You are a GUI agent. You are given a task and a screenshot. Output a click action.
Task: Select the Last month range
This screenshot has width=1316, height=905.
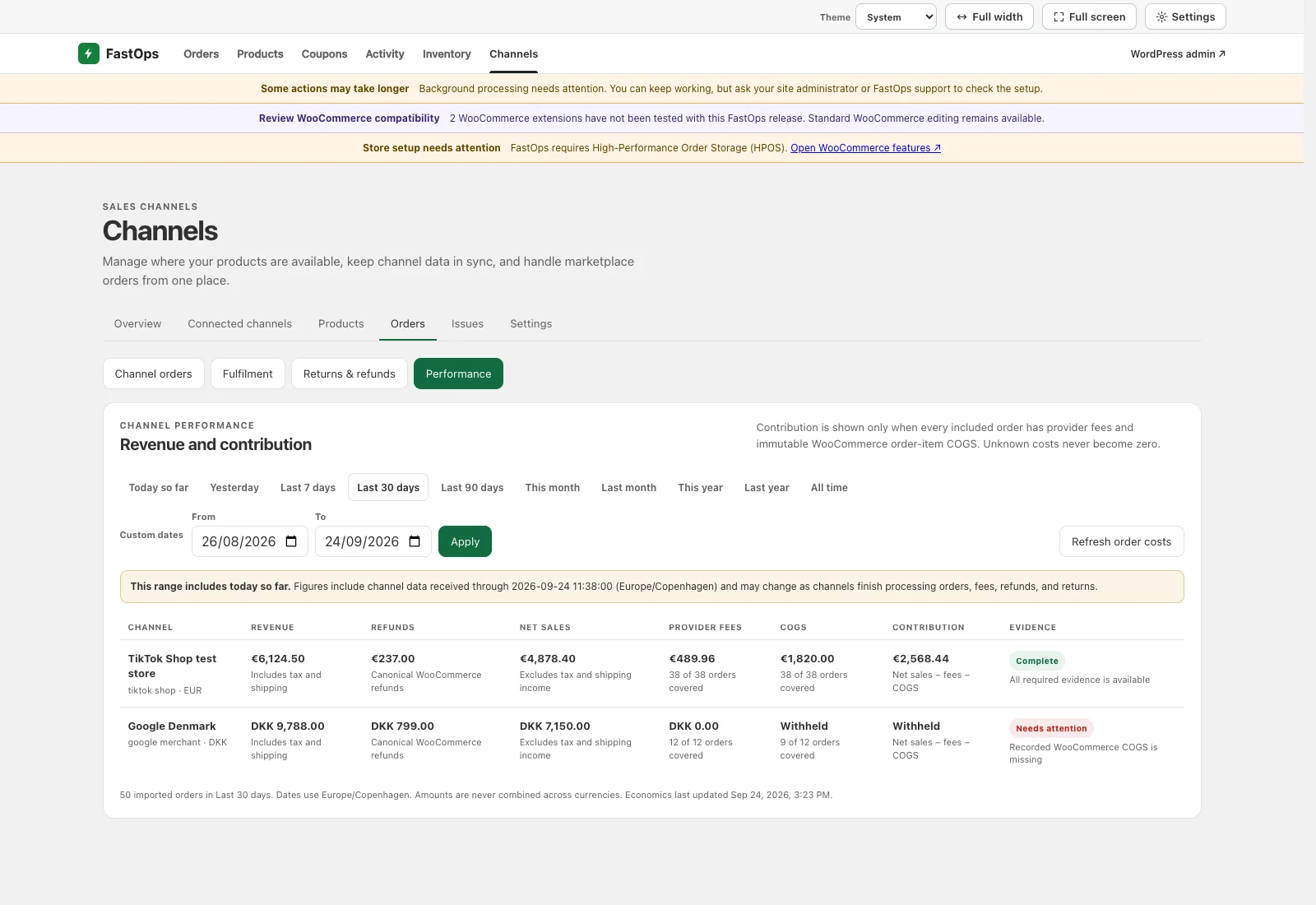(x=628, y=488)
